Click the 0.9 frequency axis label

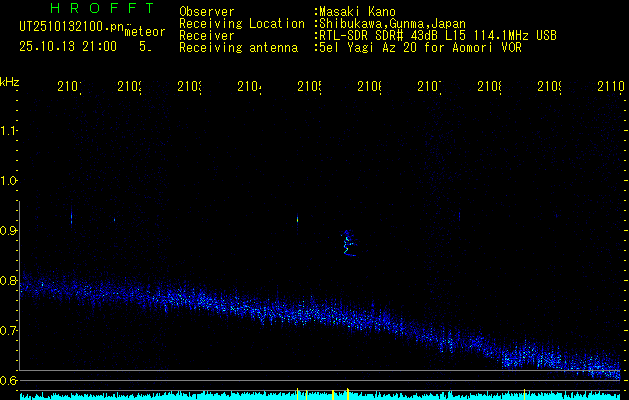8,231
